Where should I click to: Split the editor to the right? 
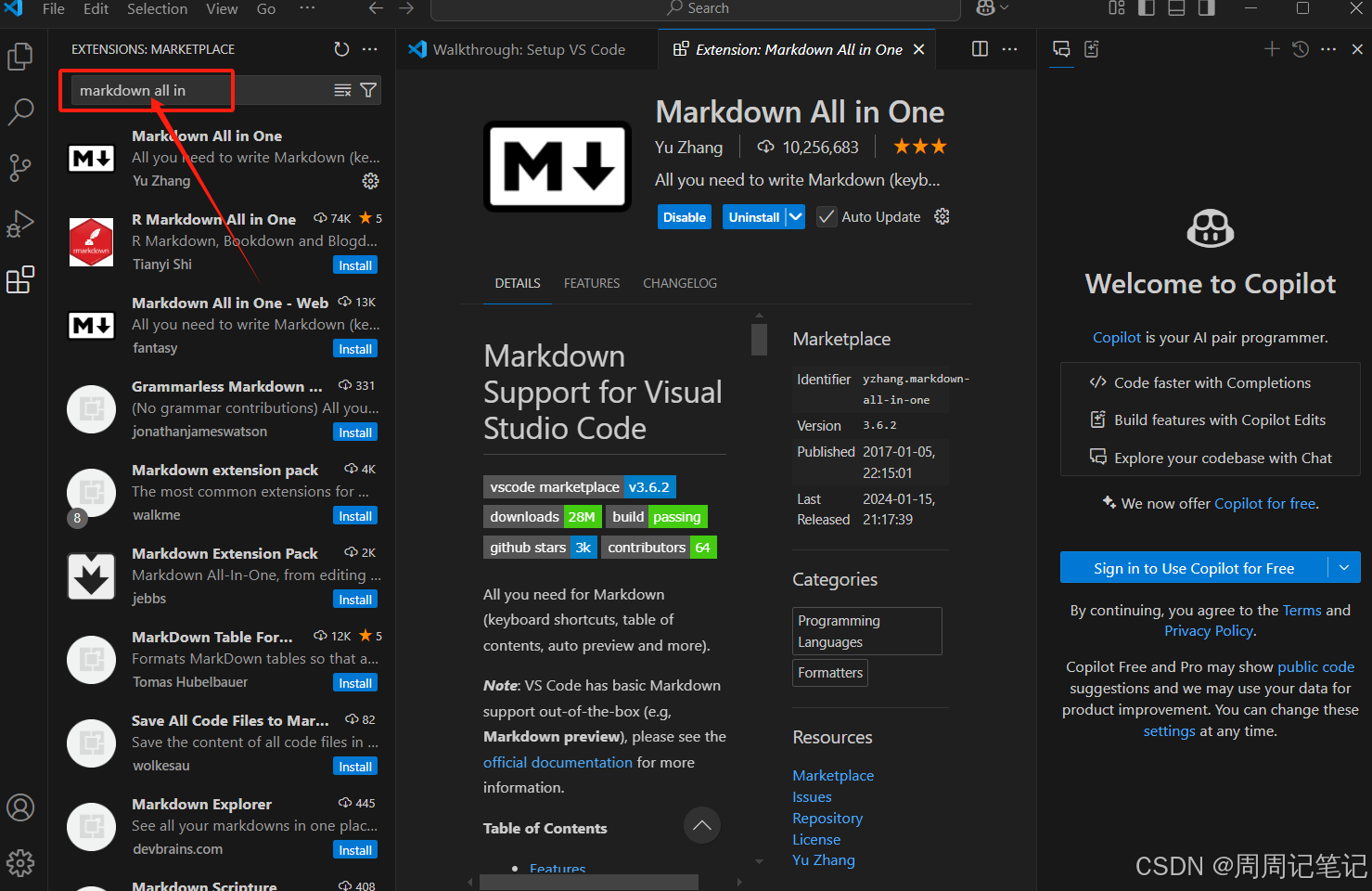[x=980, y=49]
